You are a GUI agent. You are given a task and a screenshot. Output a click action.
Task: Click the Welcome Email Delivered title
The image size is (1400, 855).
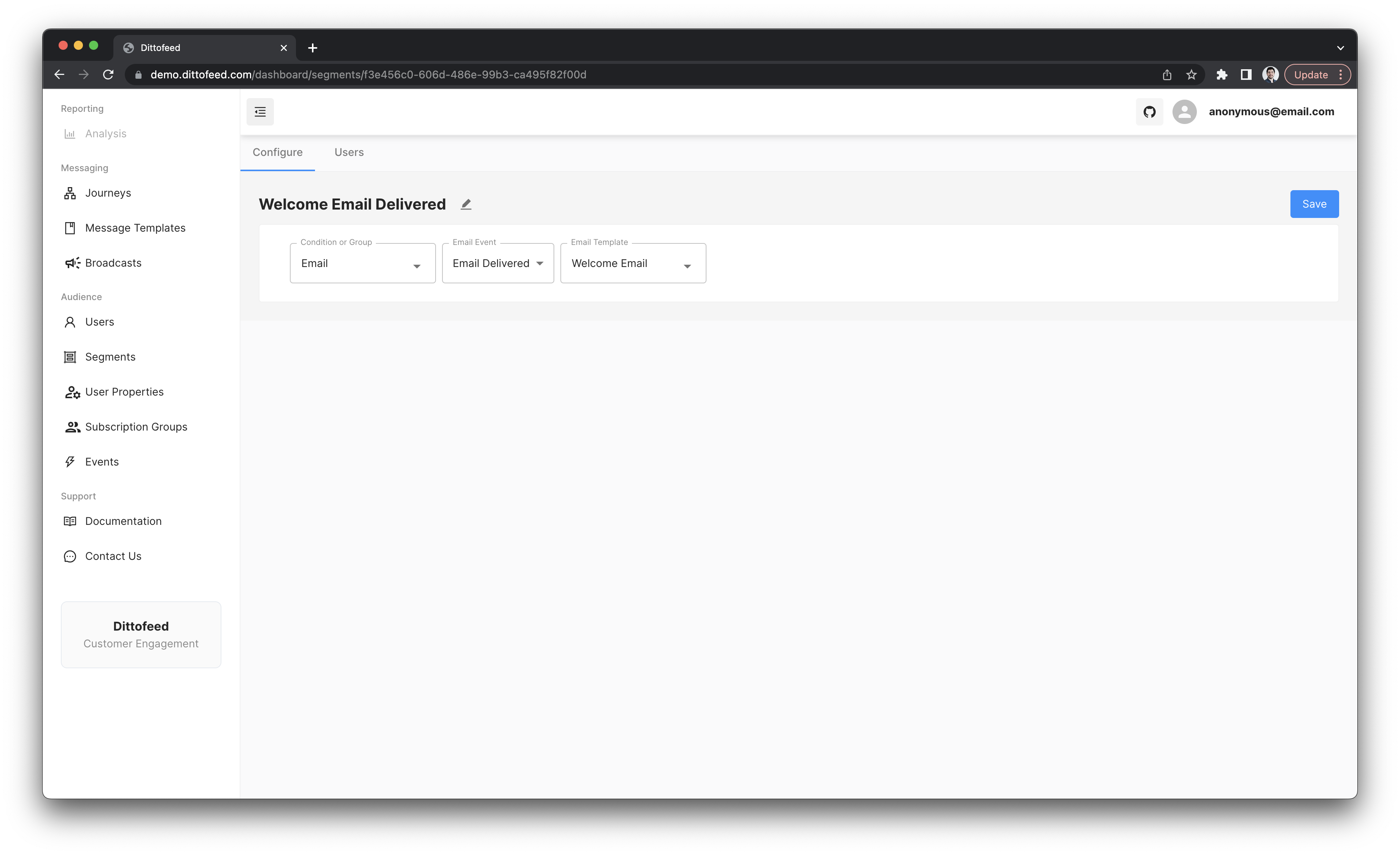coord(352,204)
